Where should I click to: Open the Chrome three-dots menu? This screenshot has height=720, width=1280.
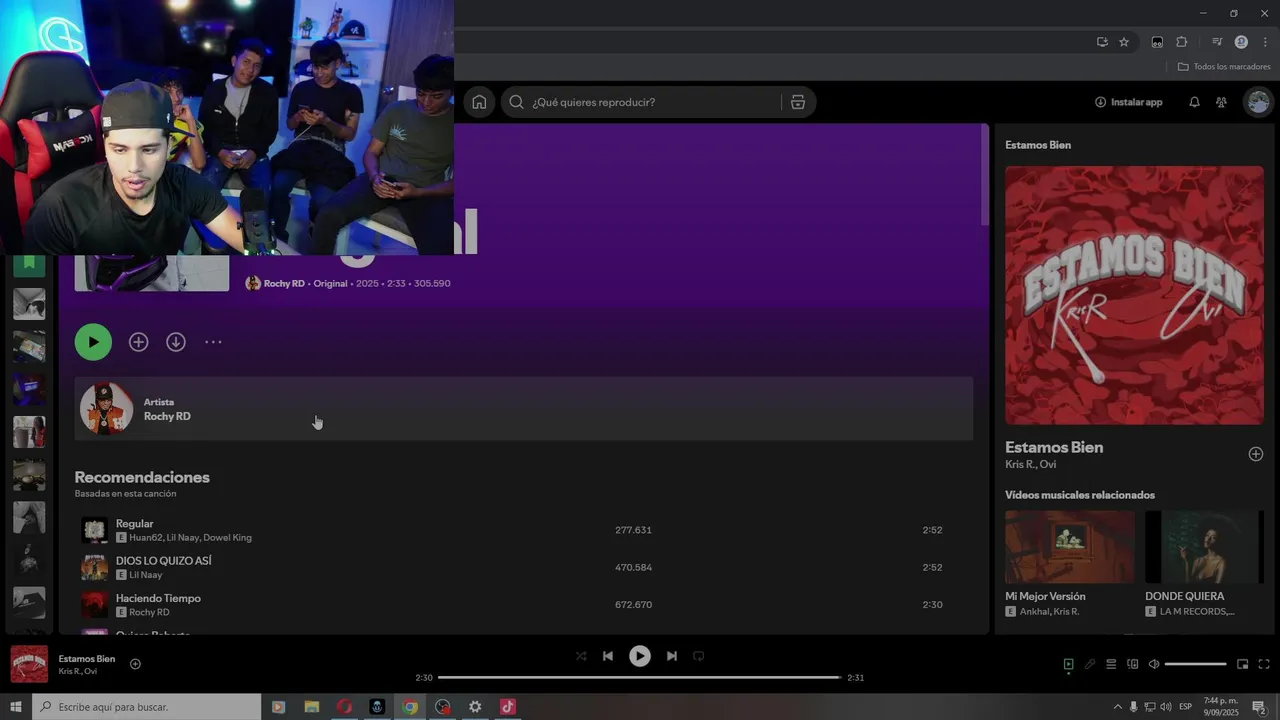1265,42
